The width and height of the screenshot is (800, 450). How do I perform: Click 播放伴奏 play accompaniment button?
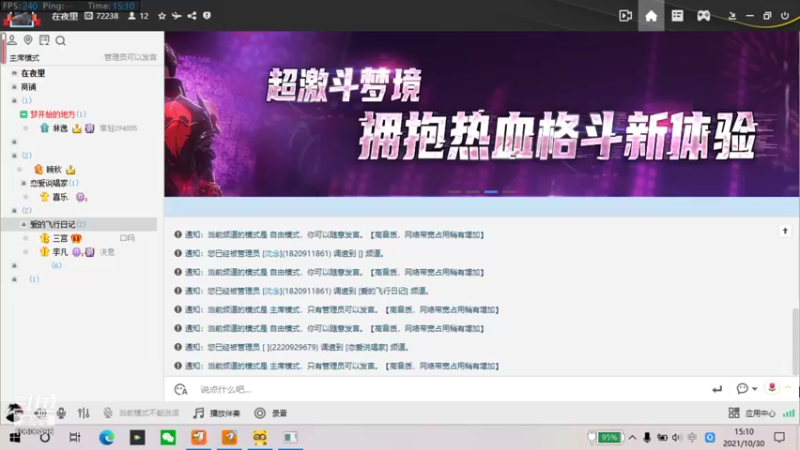[x=217, y=413]
